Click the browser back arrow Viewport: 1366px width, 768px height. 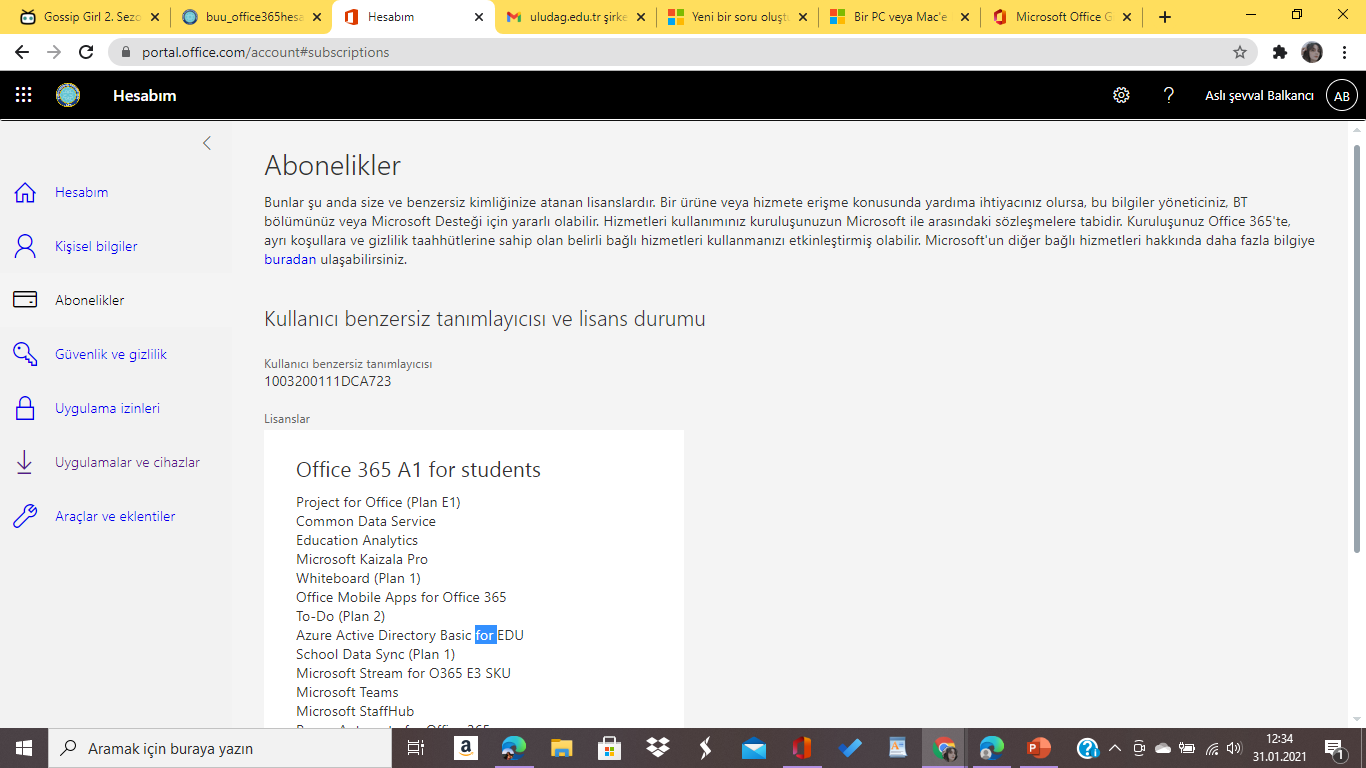(22, 52)
